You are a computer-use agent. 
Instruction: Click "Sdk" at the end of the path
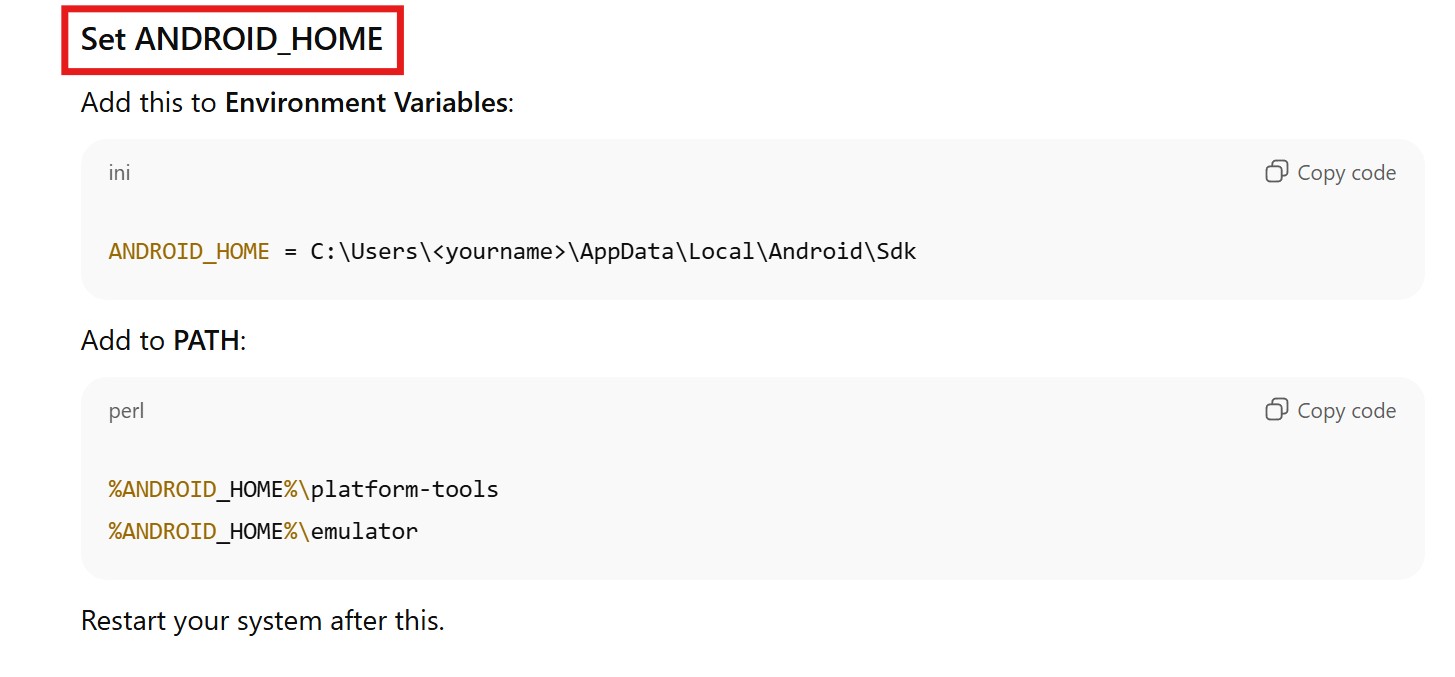pyautogui.click(x=896, y=251)
